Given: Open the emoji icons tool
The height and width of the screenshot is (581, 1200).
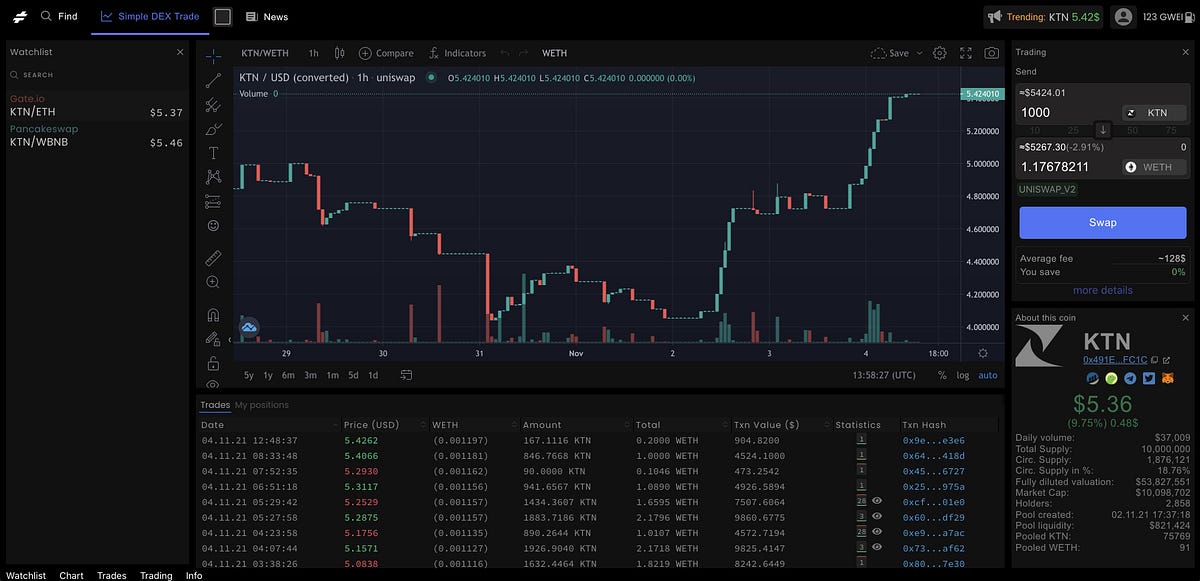Looking at the screenshot, I should click(213, 226).
